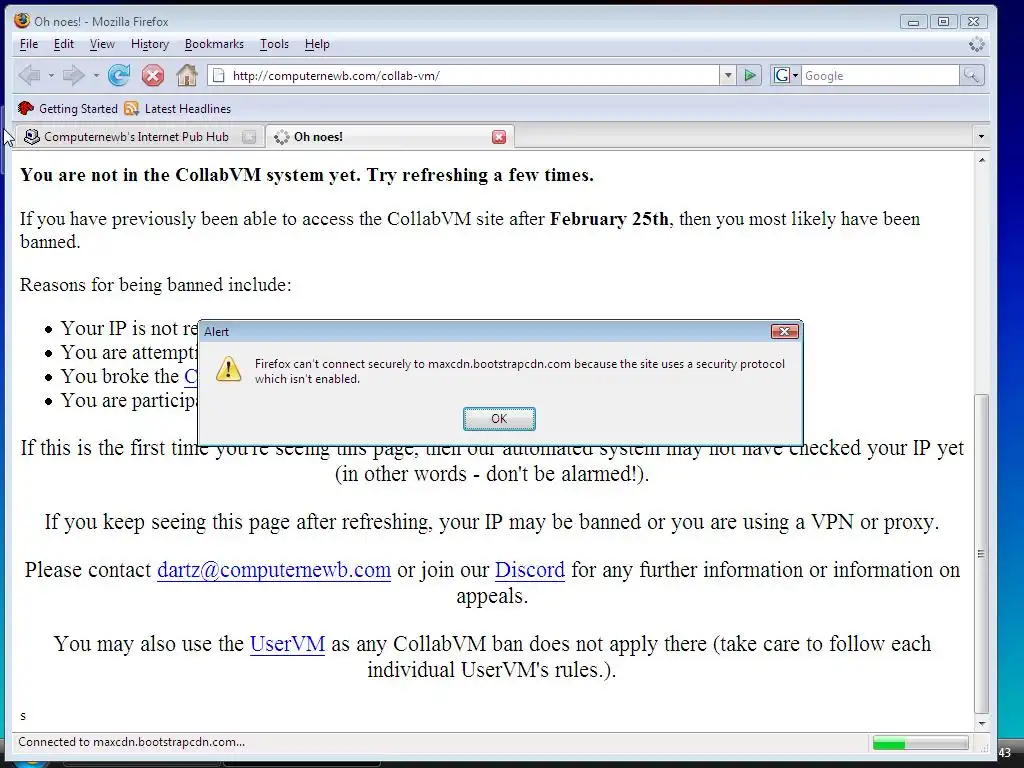Image resolution: width=1024 pixels, height=768 pixels.
Task: Maximize the Firefox window
Action: tap(943, 22)
